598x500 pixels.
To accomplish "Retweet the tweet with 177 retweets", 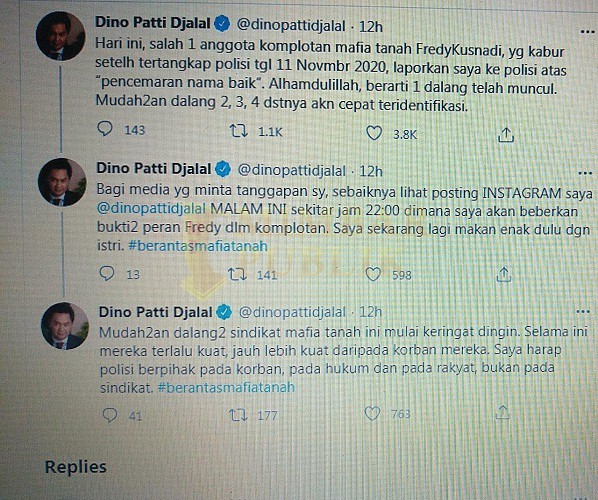I will click(x=238, y=415).
